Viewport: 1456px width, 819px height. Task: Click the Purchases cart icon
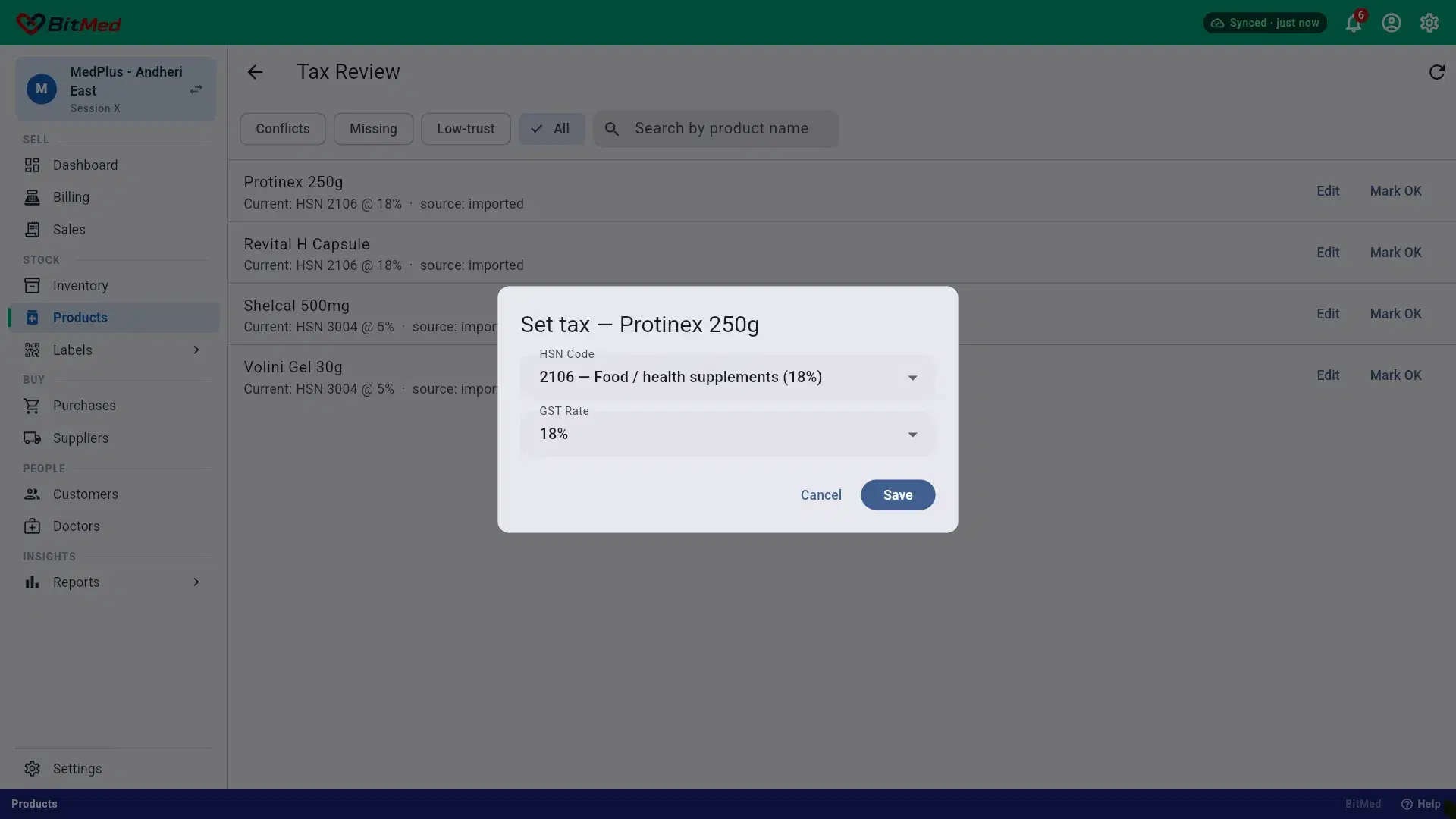(x=32, y=406)
